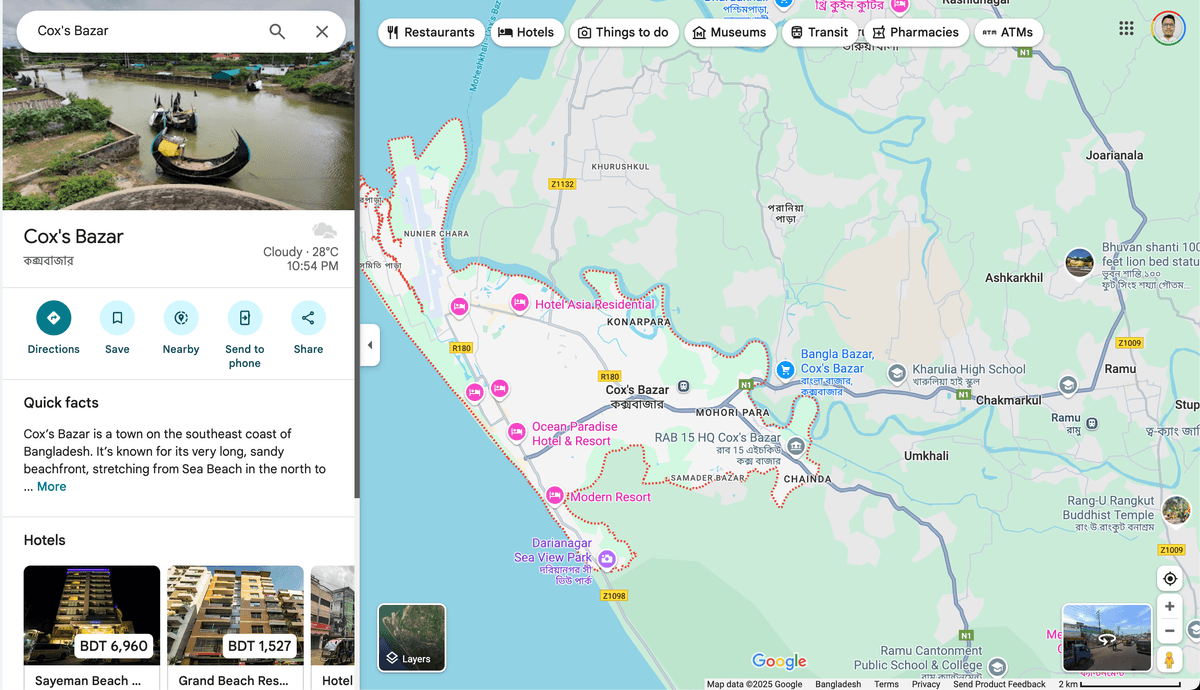
Task: Zoom in on the map
Action: [x=1169, y=606]
